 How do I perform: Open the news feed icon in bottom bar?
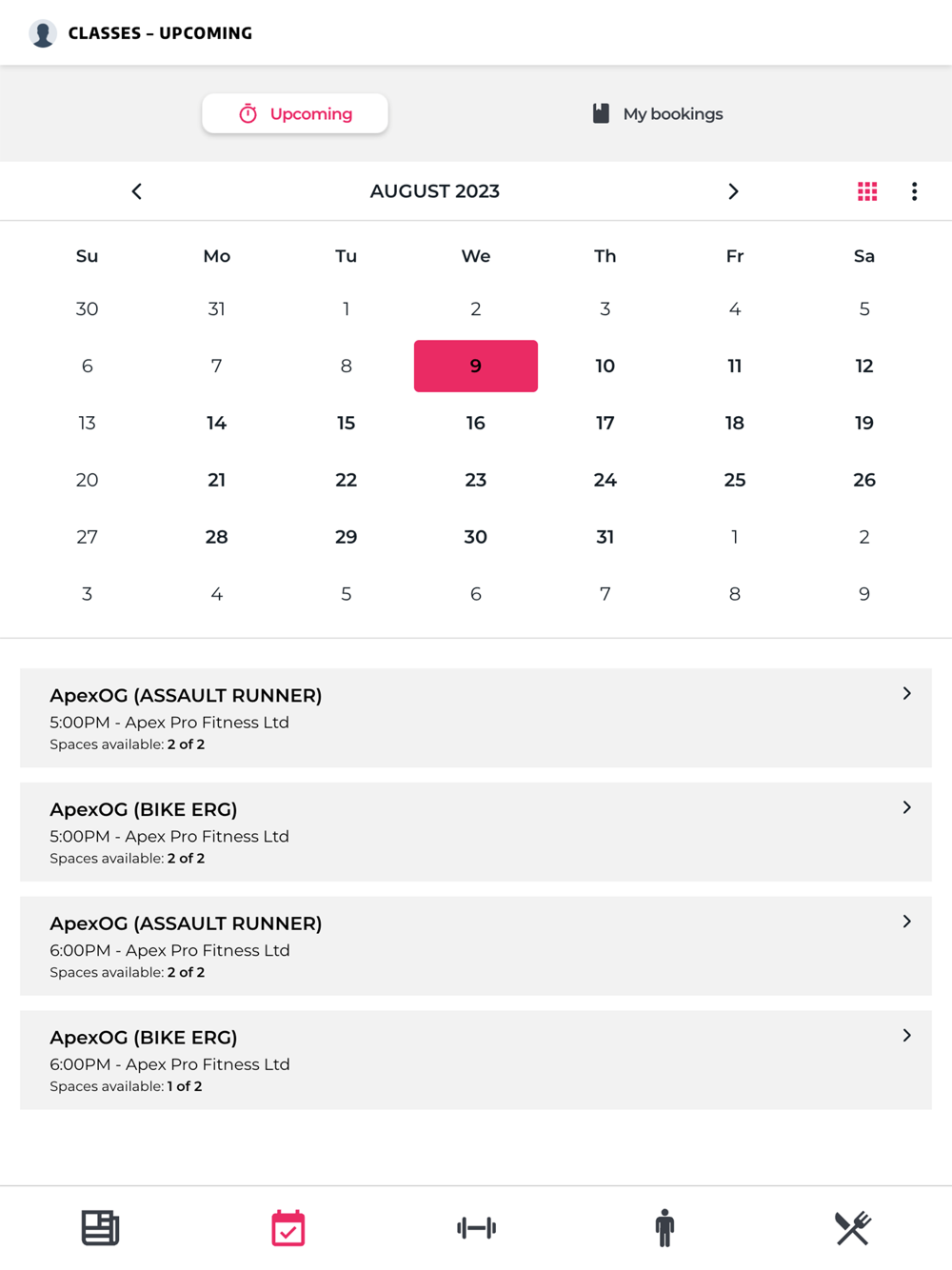click(100, 1227)
